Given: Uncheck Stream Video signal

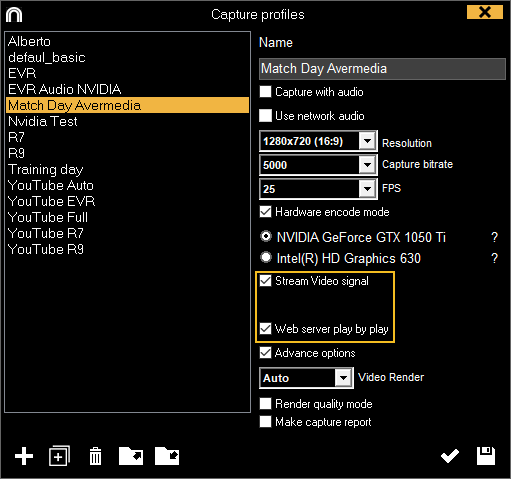Looking at the screenshot, I should 265,281.
